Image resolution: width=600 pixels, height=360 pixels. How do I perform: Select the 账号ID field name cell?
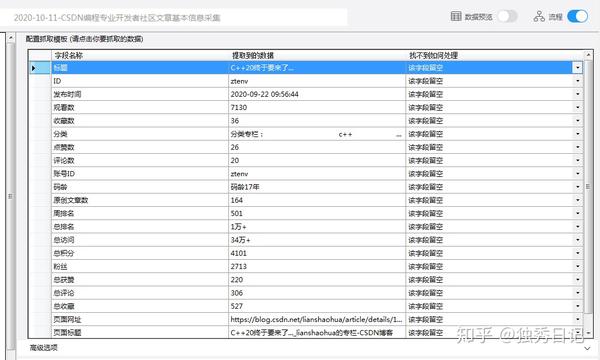tap(140, 174)
